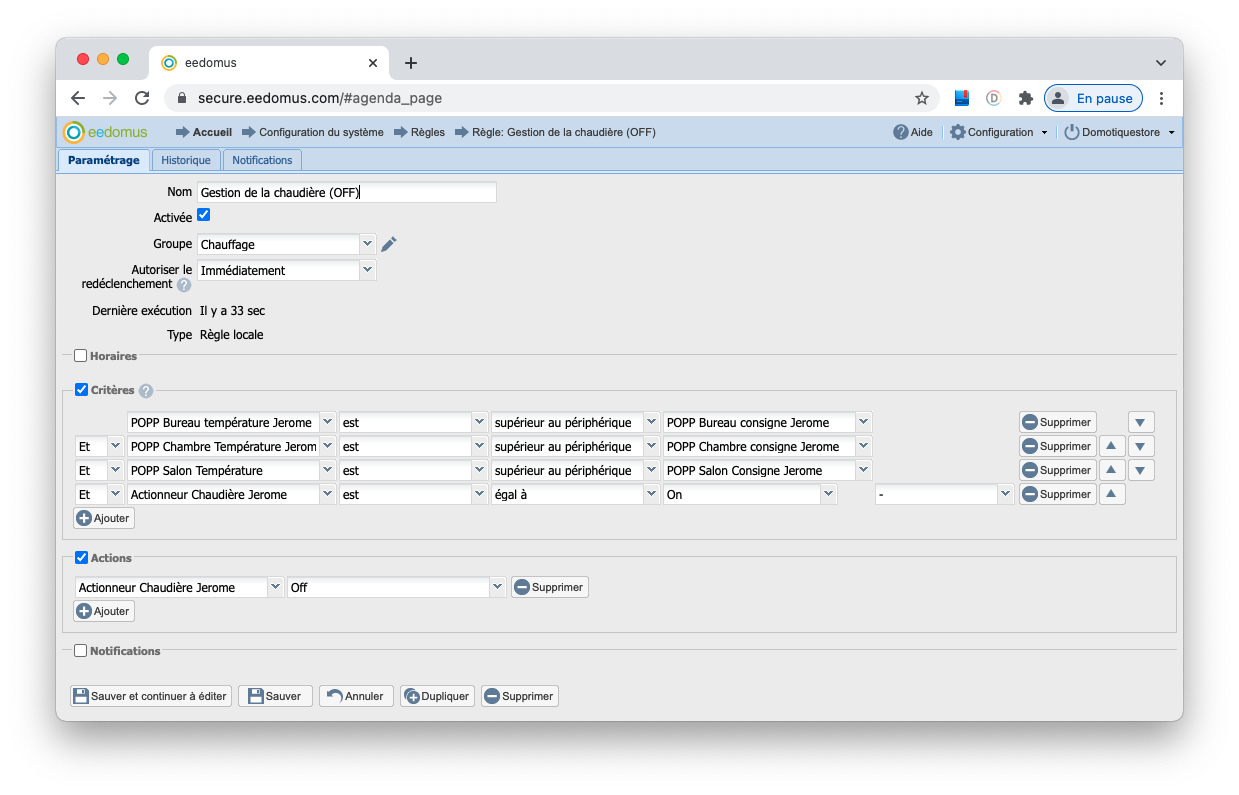Image resolution: width=1239 pixels, height=795 pixels.
Task: Bookmark this page with the star icon
Action: point(921,98)
